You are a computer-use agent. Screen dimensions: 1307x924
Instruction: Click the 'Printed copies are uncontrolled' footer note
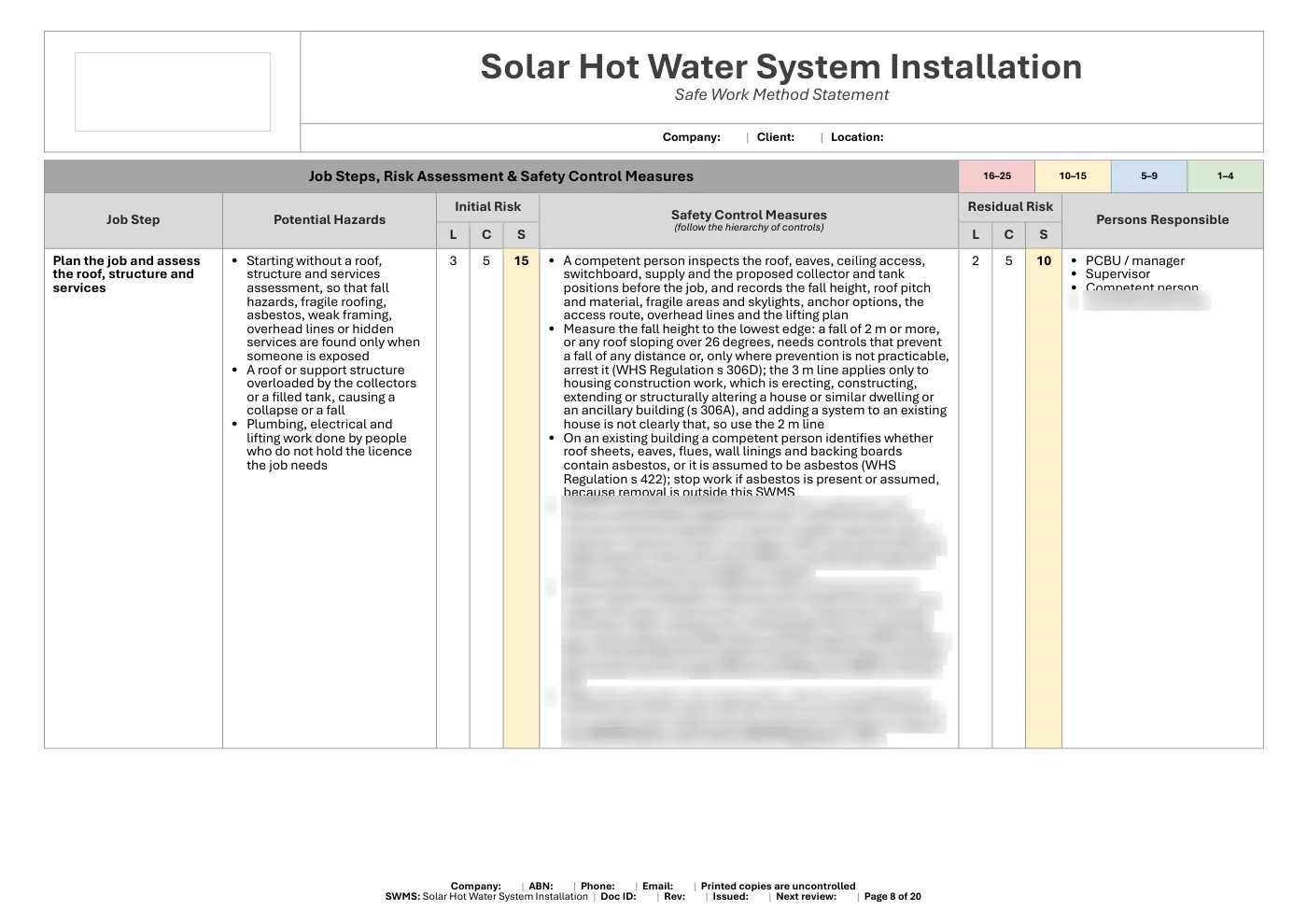point(779,887)
